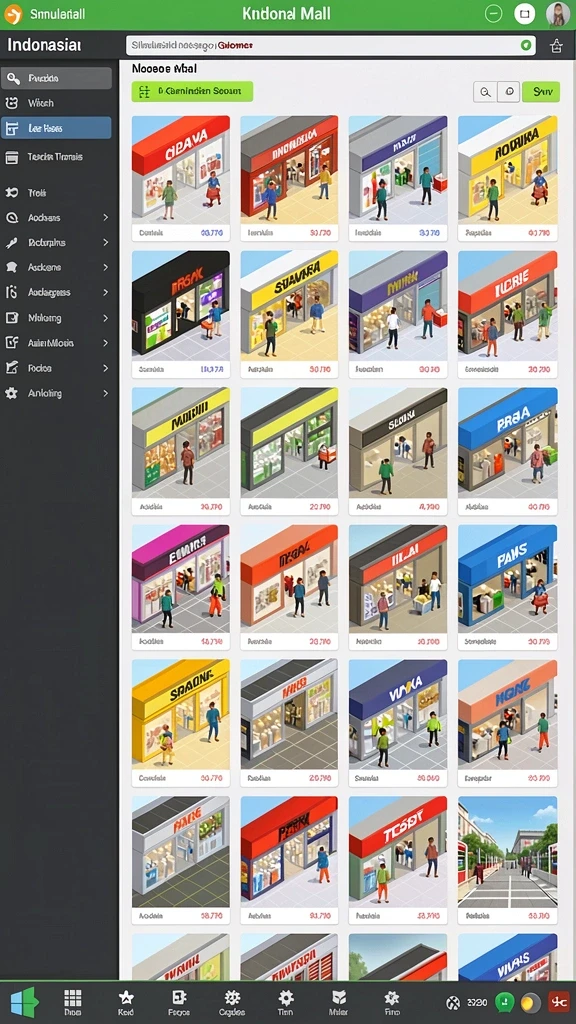
Task: Open the Mlier icon in taskbar
Action: click(x=338, y=998)
